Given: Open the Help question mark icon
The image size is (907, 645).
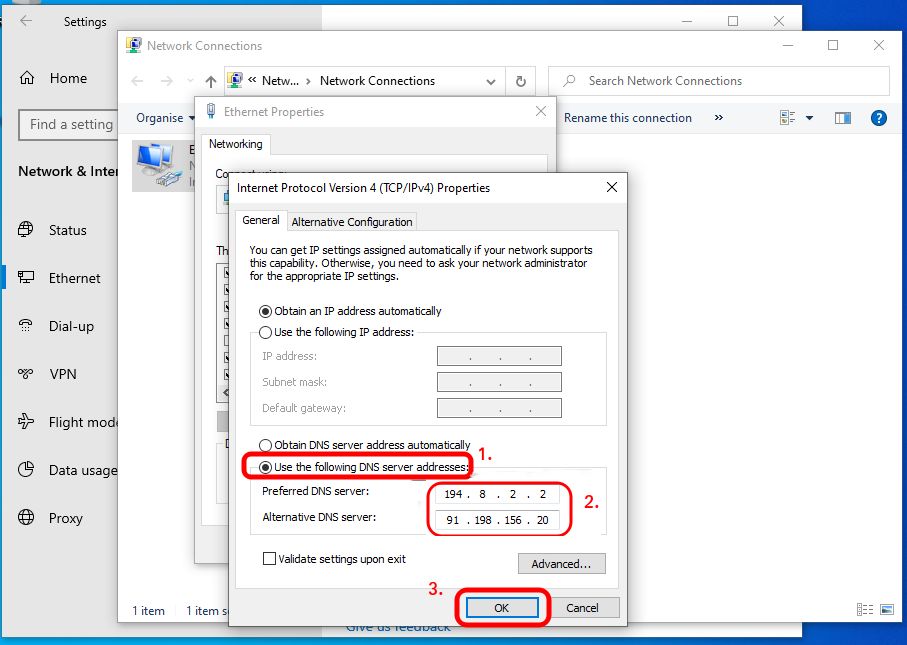Looking at the screenshot, I should point(879,118).
